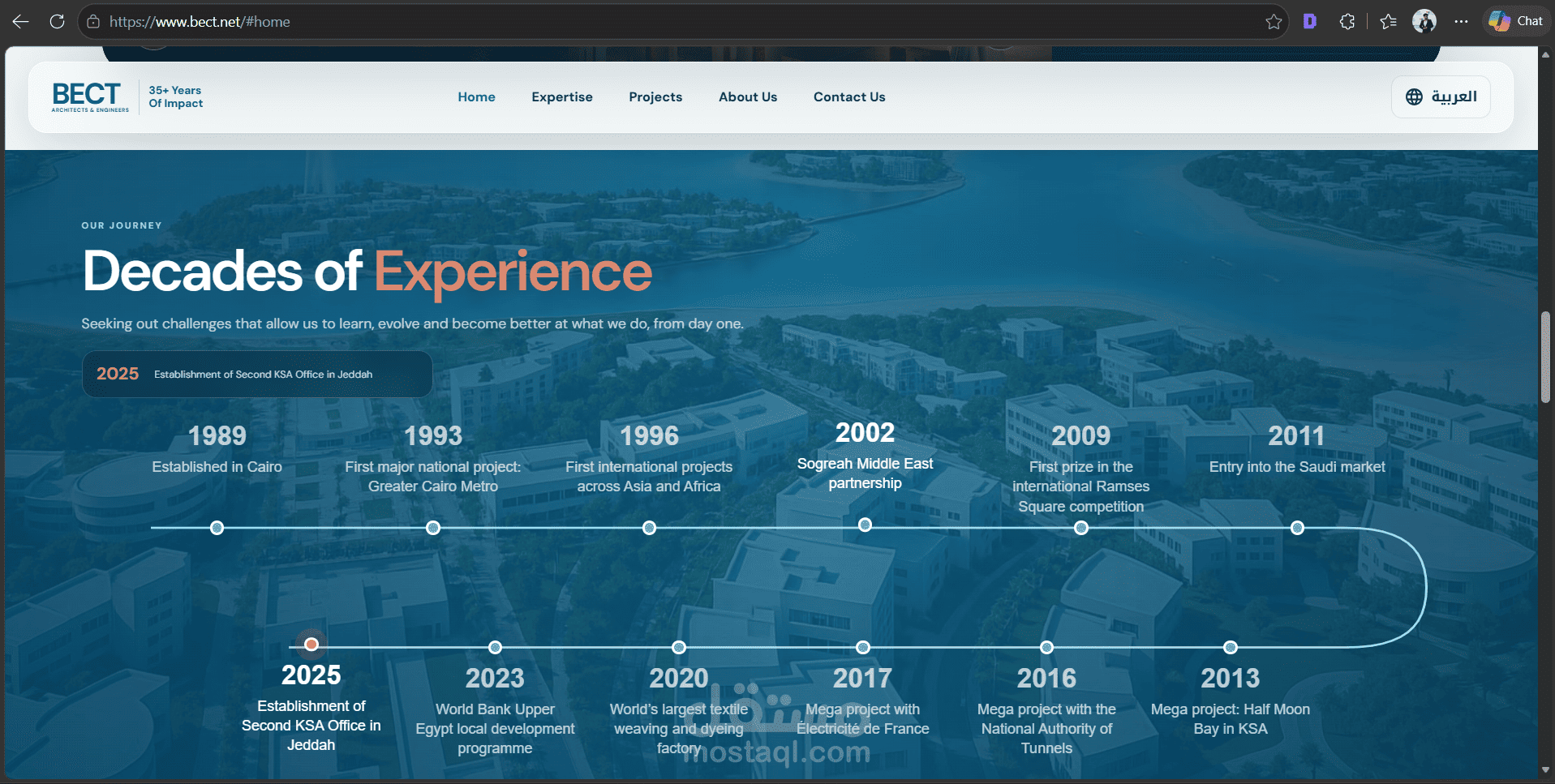1555x784 pixels.
Task: Click "Mega project: Half Moon Bay in KSA"
Action: (x=1231, y=719)
